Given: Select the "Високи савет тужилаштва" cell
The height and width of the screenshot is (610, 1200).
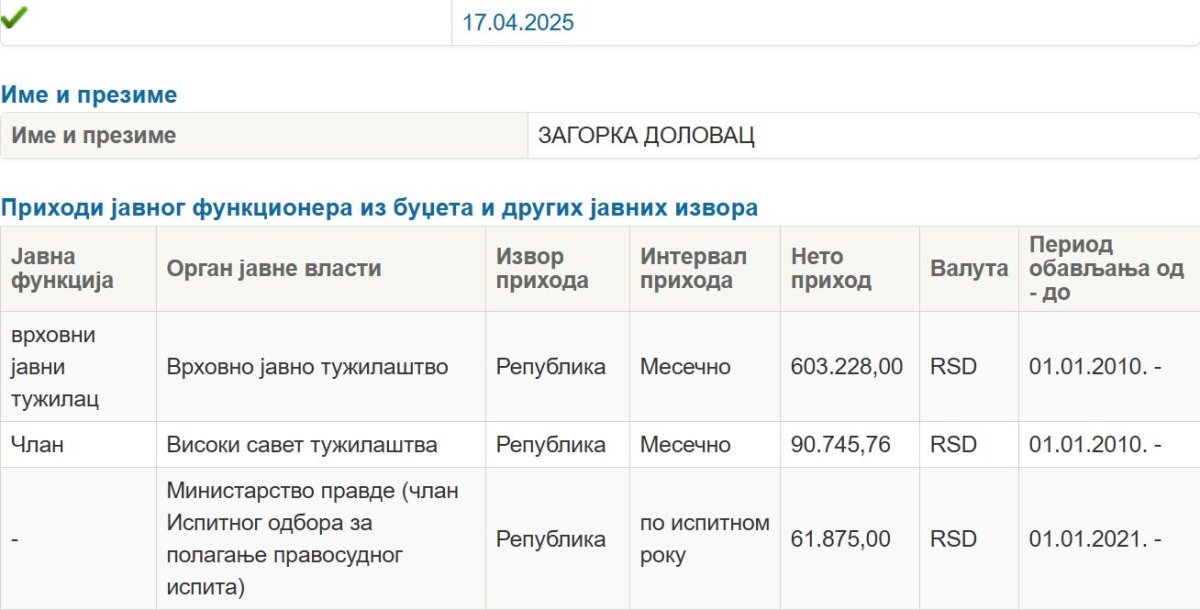Looking at the screenshot, I should pos(302,445).
